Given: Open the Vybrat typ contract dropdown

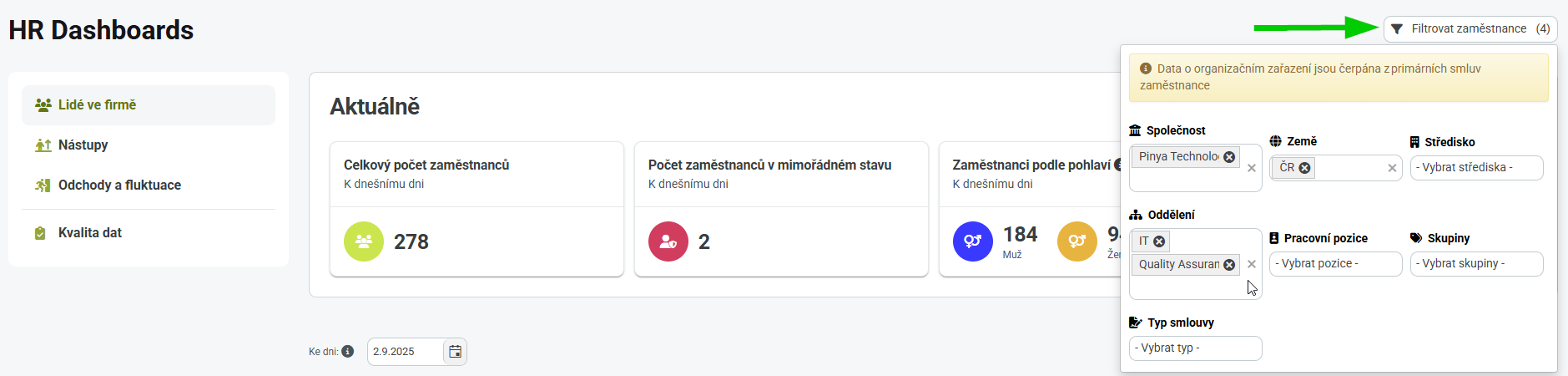Looking at the screenshot, I should point(1195,348).
